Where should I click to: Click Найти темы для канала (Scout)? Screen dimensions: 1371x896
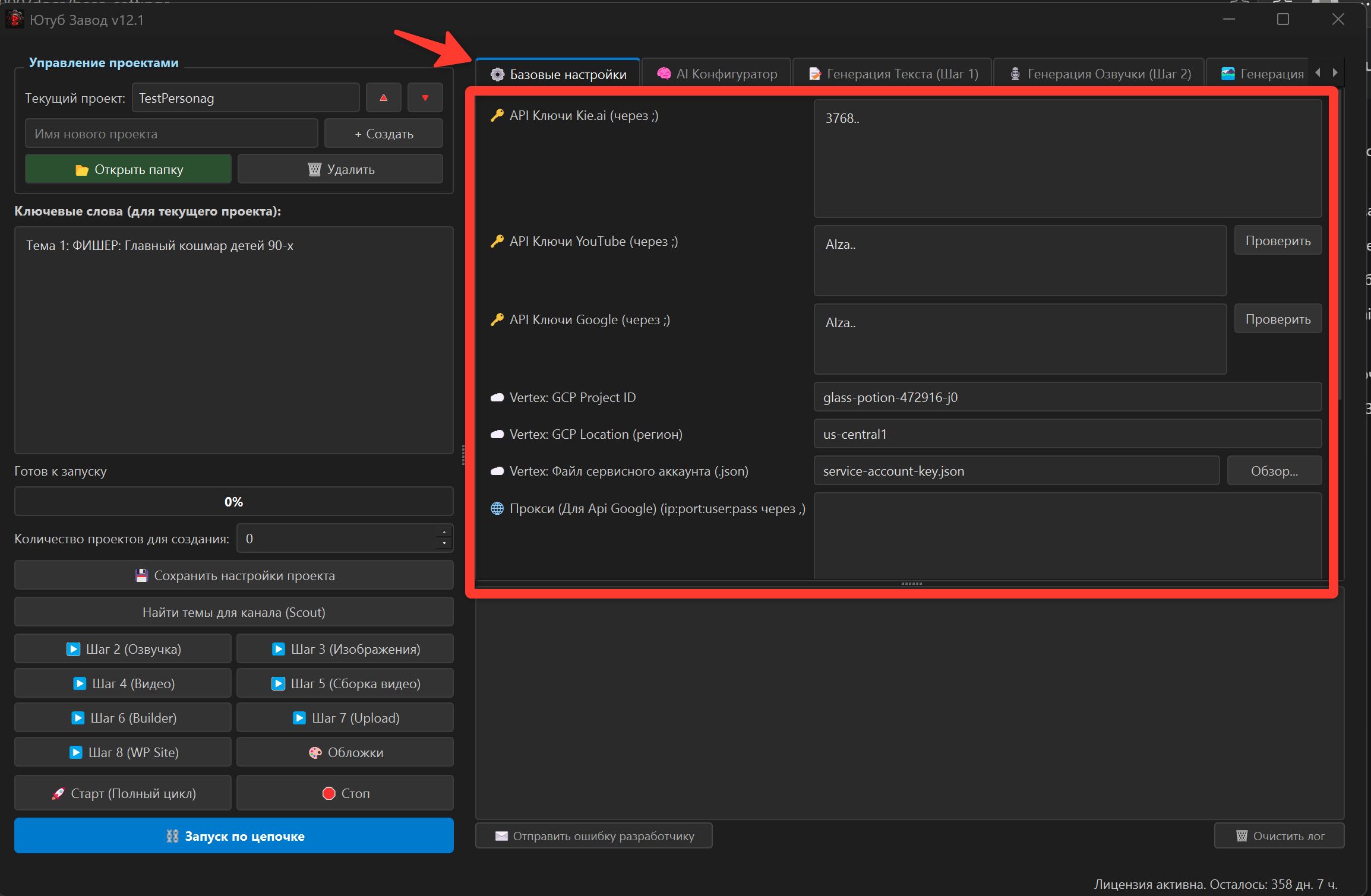[234, 612]
